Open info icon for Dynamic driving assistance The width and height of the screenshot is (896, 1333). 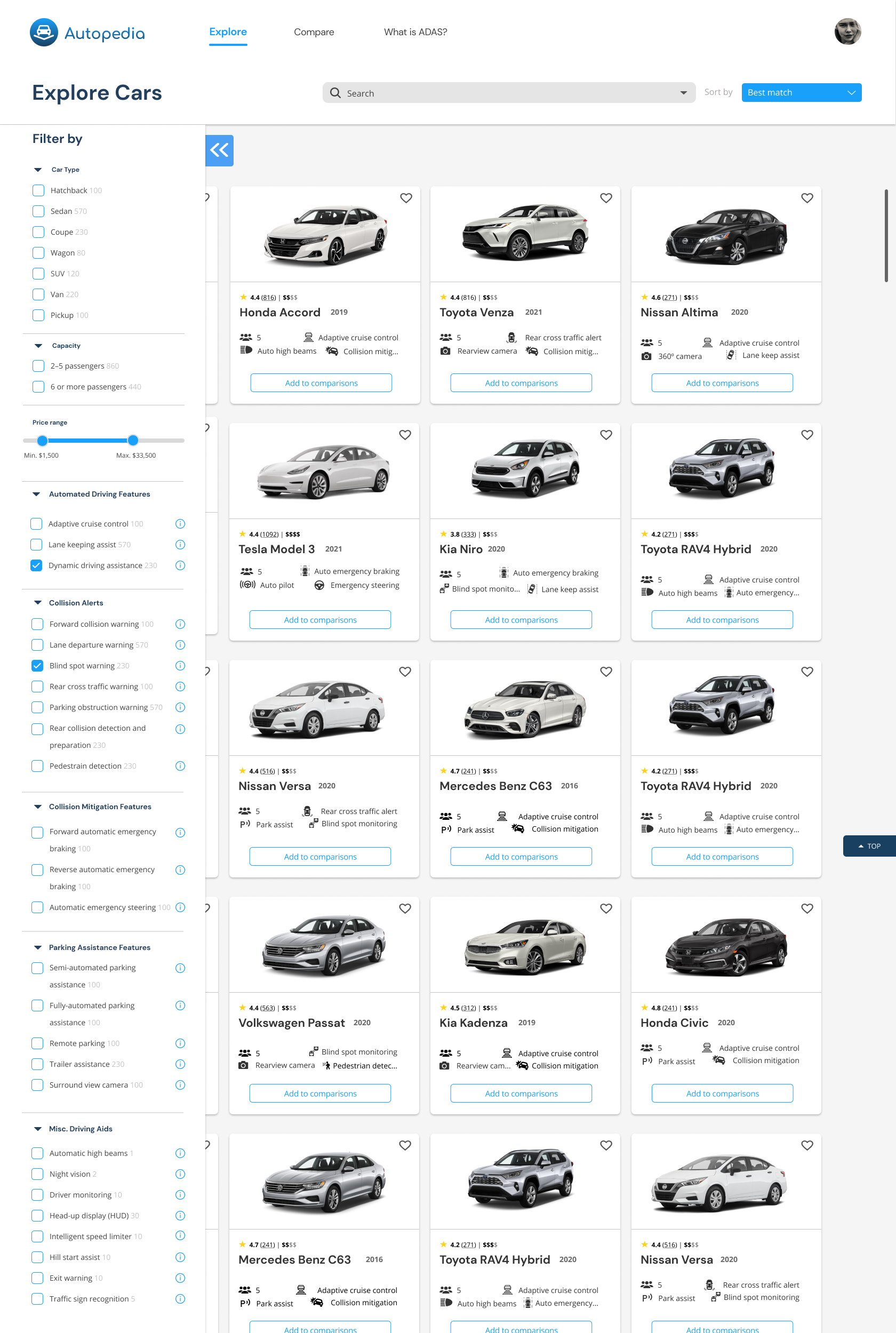point(180,565)
